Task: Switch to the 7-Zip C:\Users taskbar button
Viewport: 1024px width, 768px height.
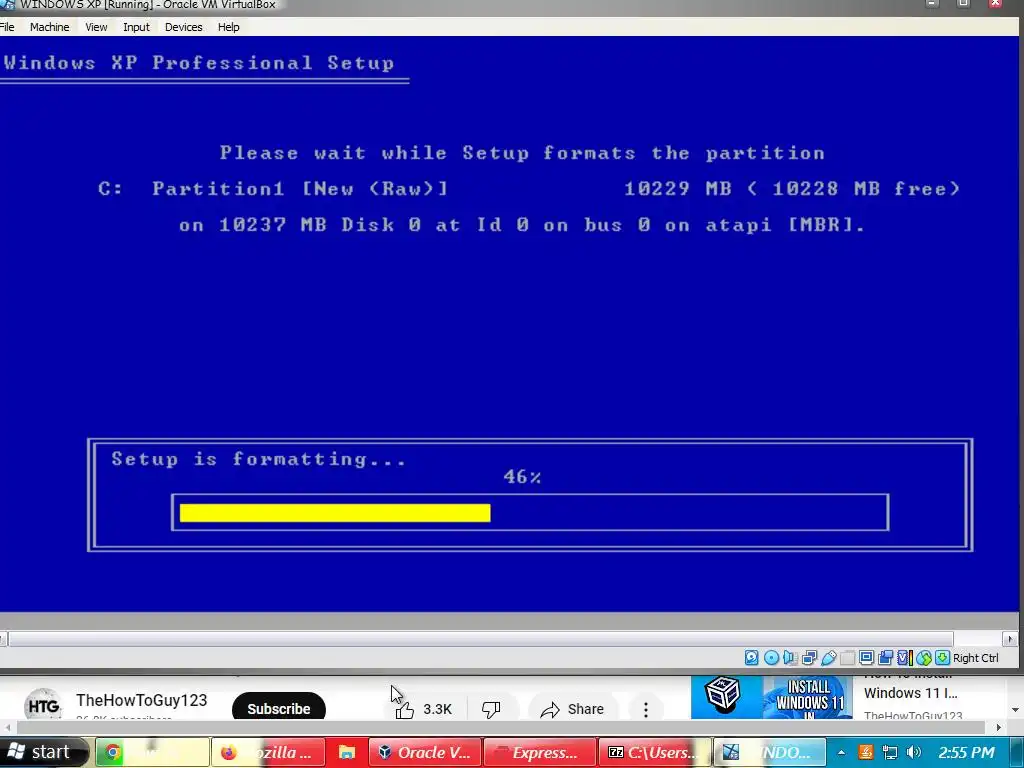Action: pyautogui.click(x=655, y=752)
